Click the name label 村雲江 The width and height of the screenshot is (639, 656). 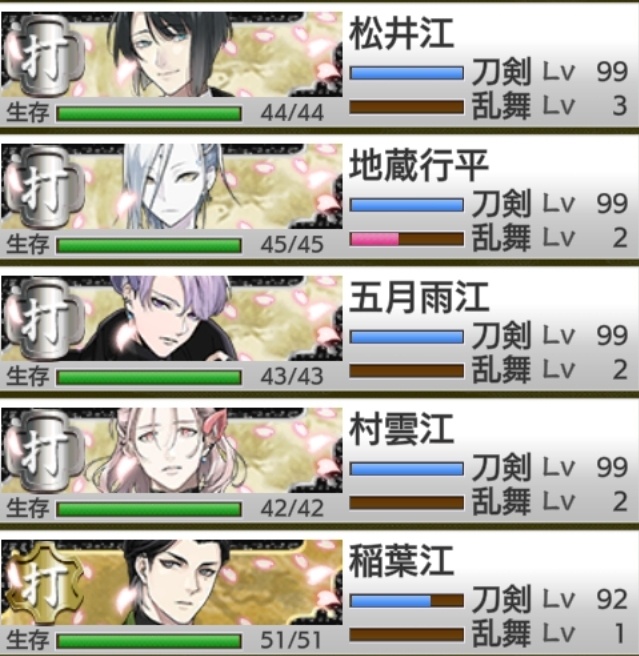click(401, 429)
